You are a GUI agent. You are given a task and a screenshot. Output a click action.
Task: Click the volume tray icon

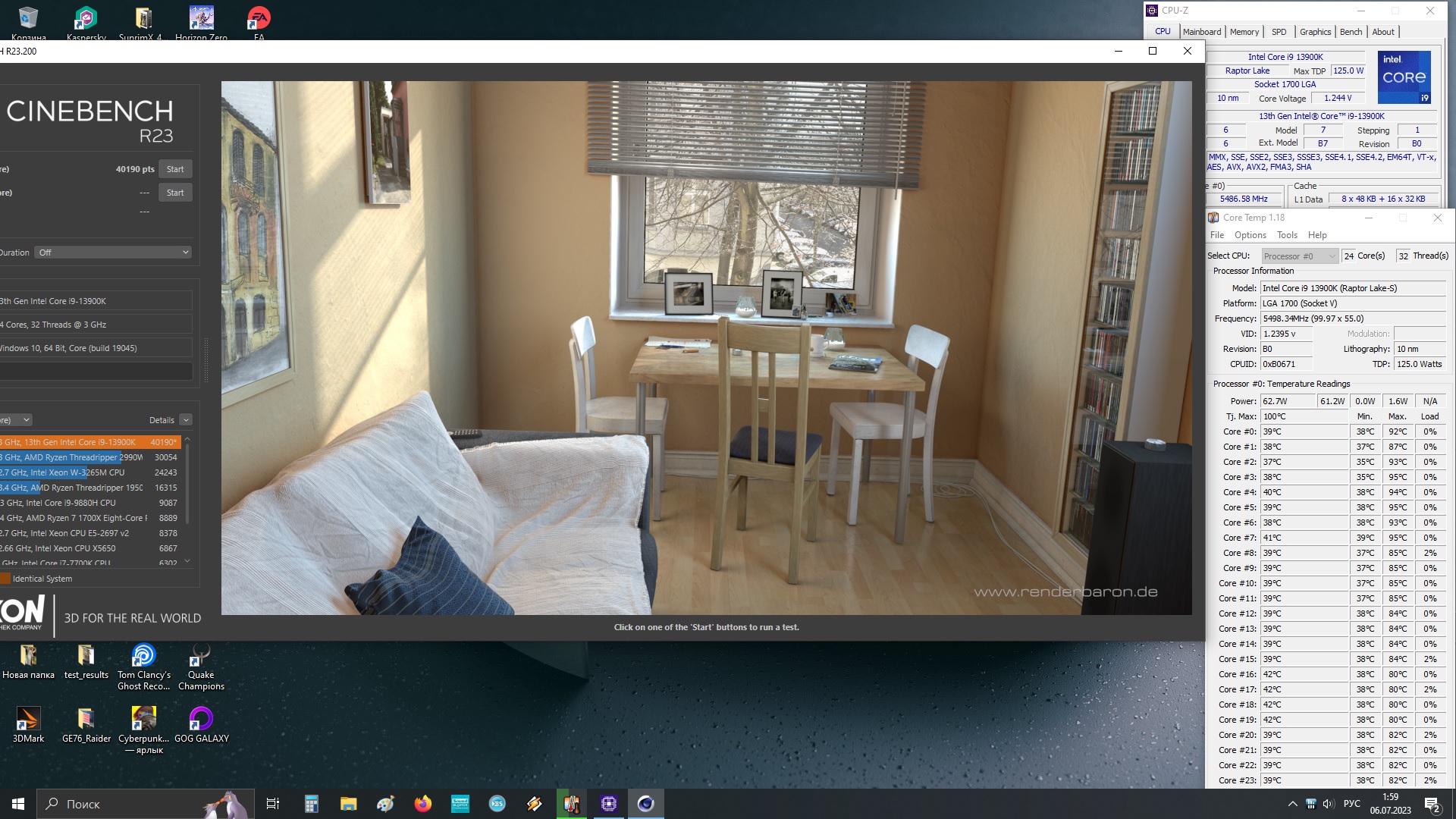coord(1328,804)
